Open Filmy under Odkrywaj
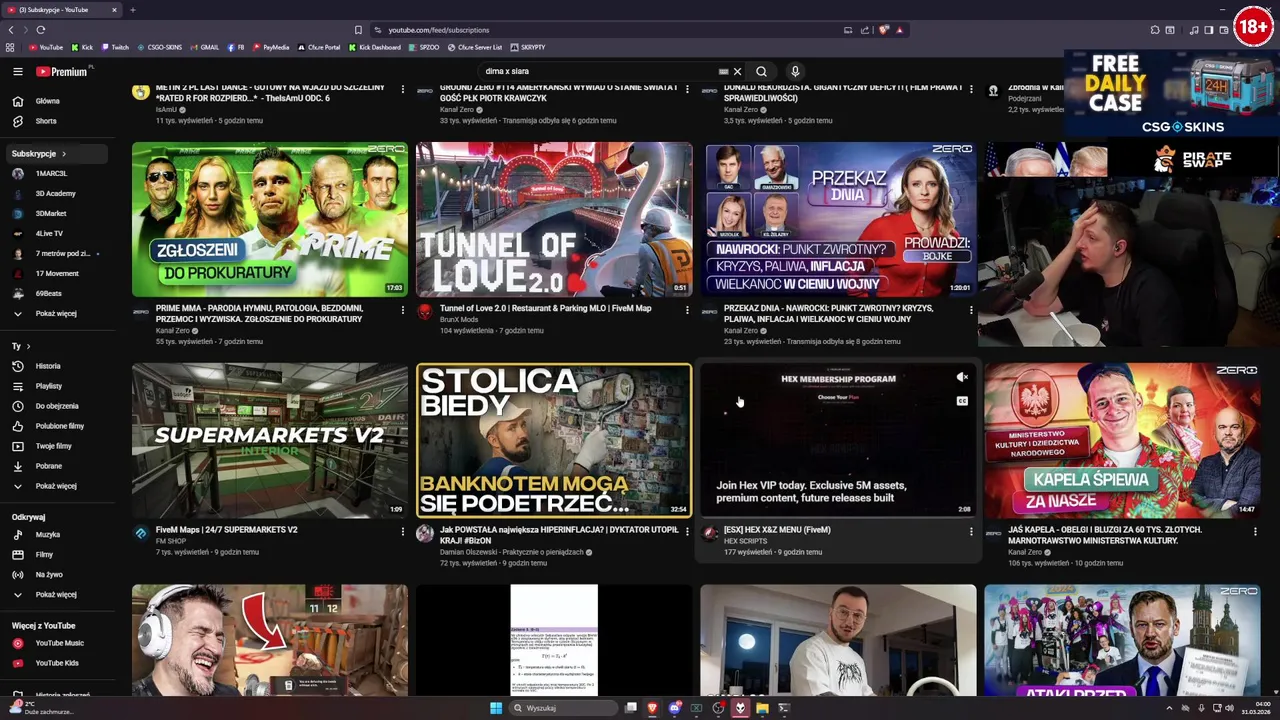 point(55,554)
